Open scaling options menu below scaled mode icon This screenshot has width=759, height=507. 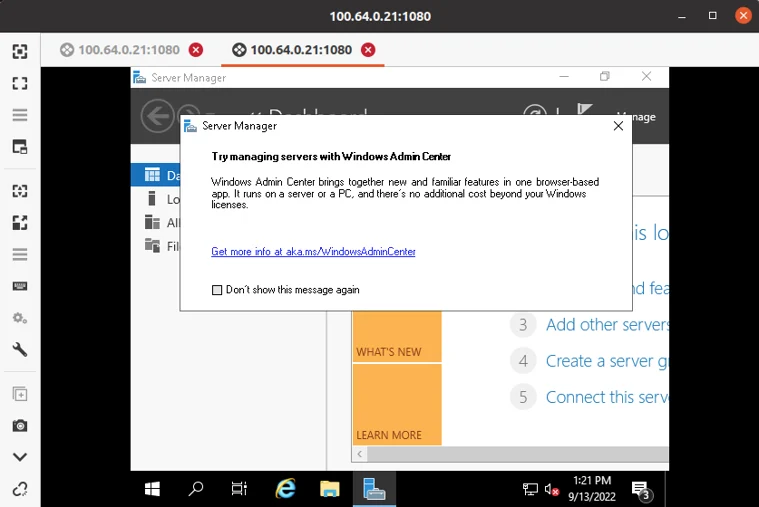coord(20,254)
